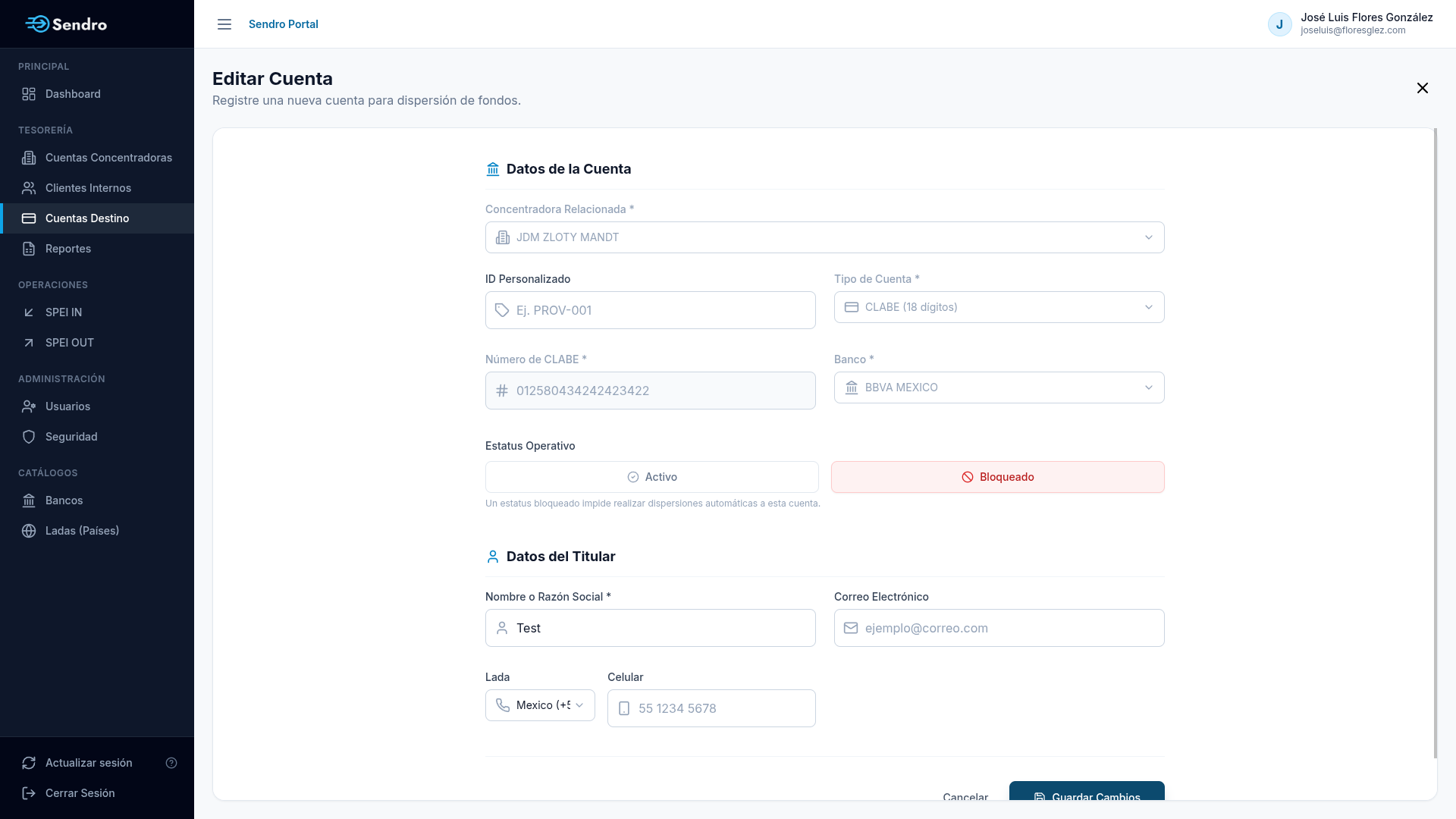Click the Cerrar Sesión logout icon
The image size is (1456, 819).
coord(29,793)
